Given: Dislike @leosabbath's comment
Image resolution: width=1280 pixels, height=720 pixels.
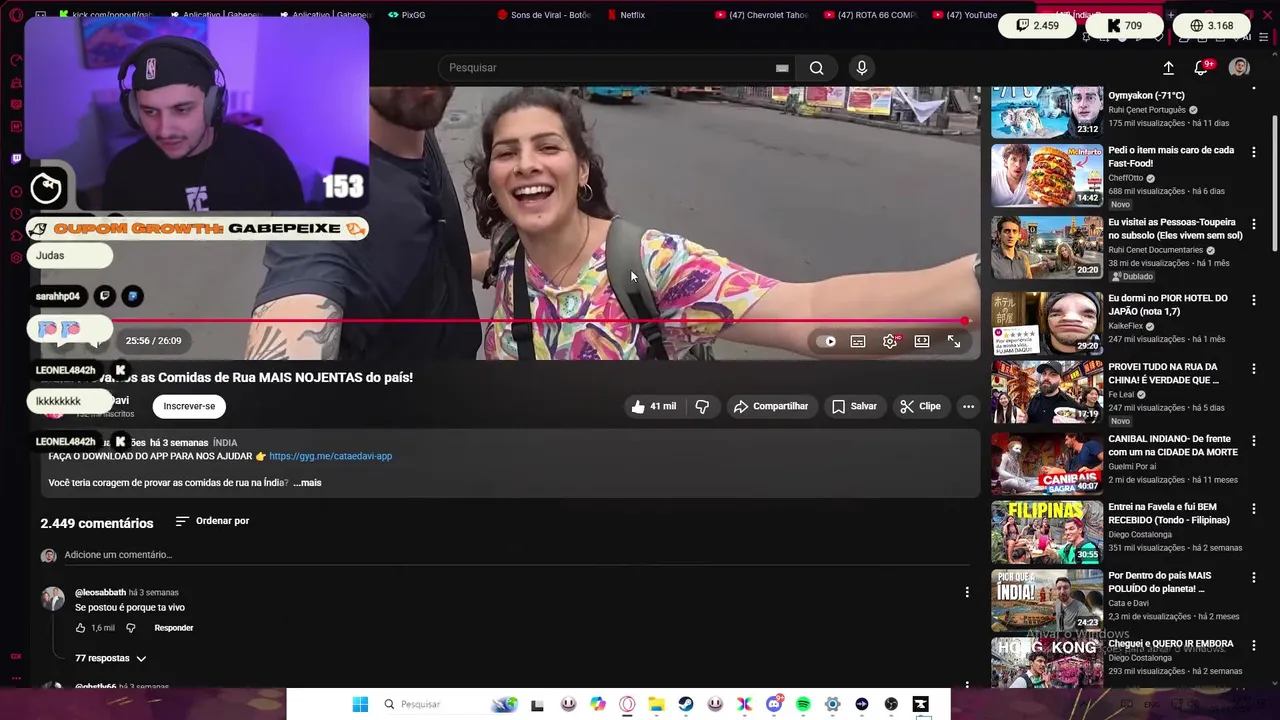Looking at the screenshot, I should click(x=130, y=628).
